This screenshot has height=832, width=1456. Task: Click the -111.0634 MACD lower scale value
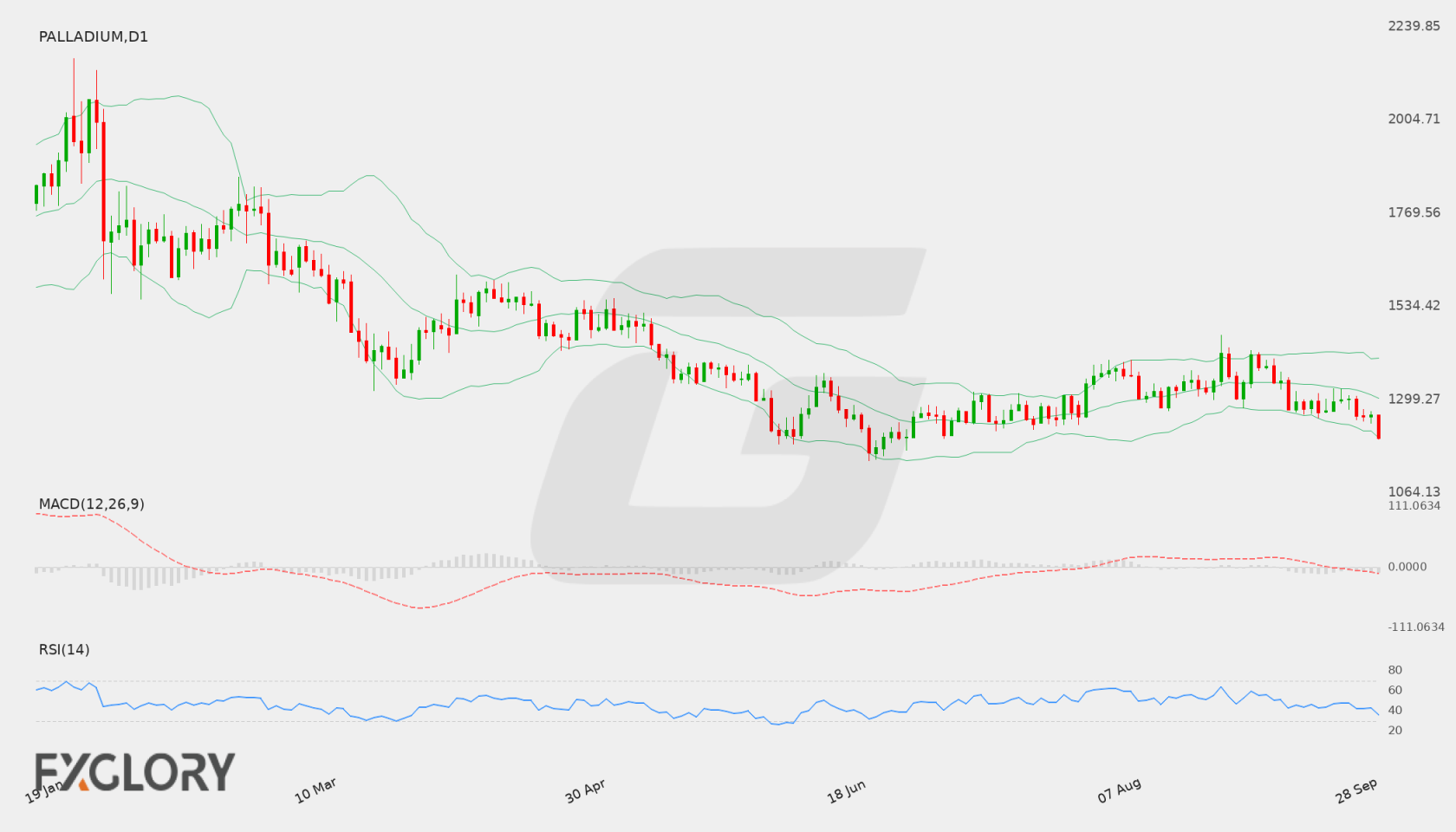tap(1416, 627)
